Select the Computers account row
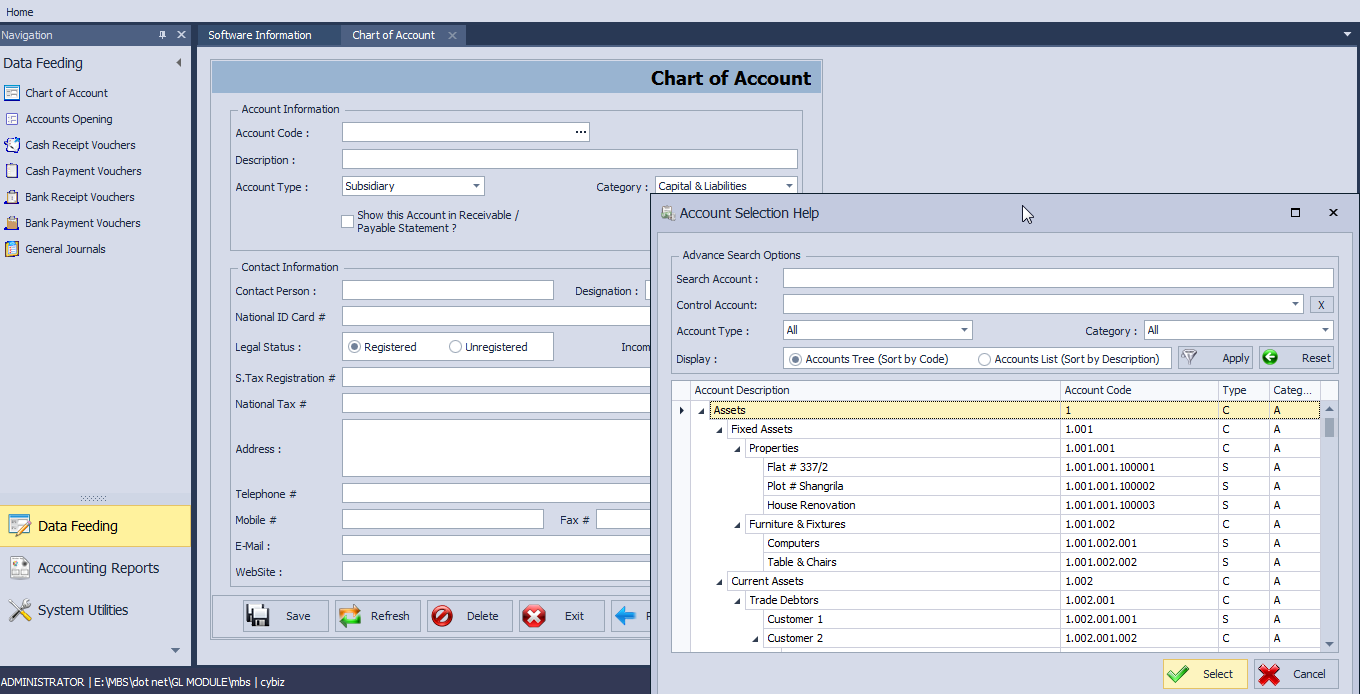 tap(1005, 543)
